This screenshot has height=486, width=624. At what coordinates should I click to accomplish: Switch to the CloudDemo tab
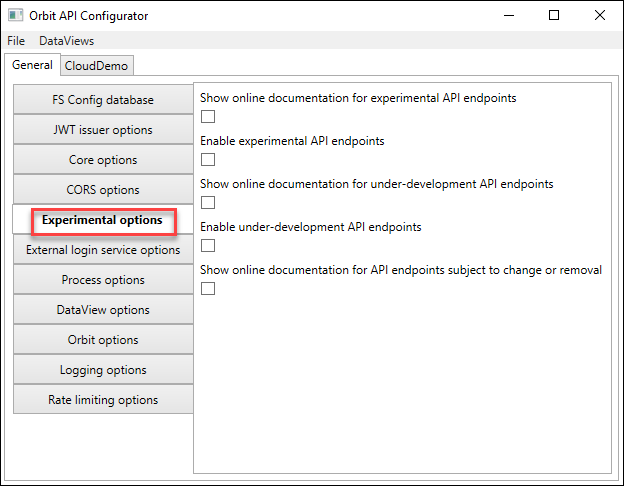pyautogui.click(x=96, y=66)
